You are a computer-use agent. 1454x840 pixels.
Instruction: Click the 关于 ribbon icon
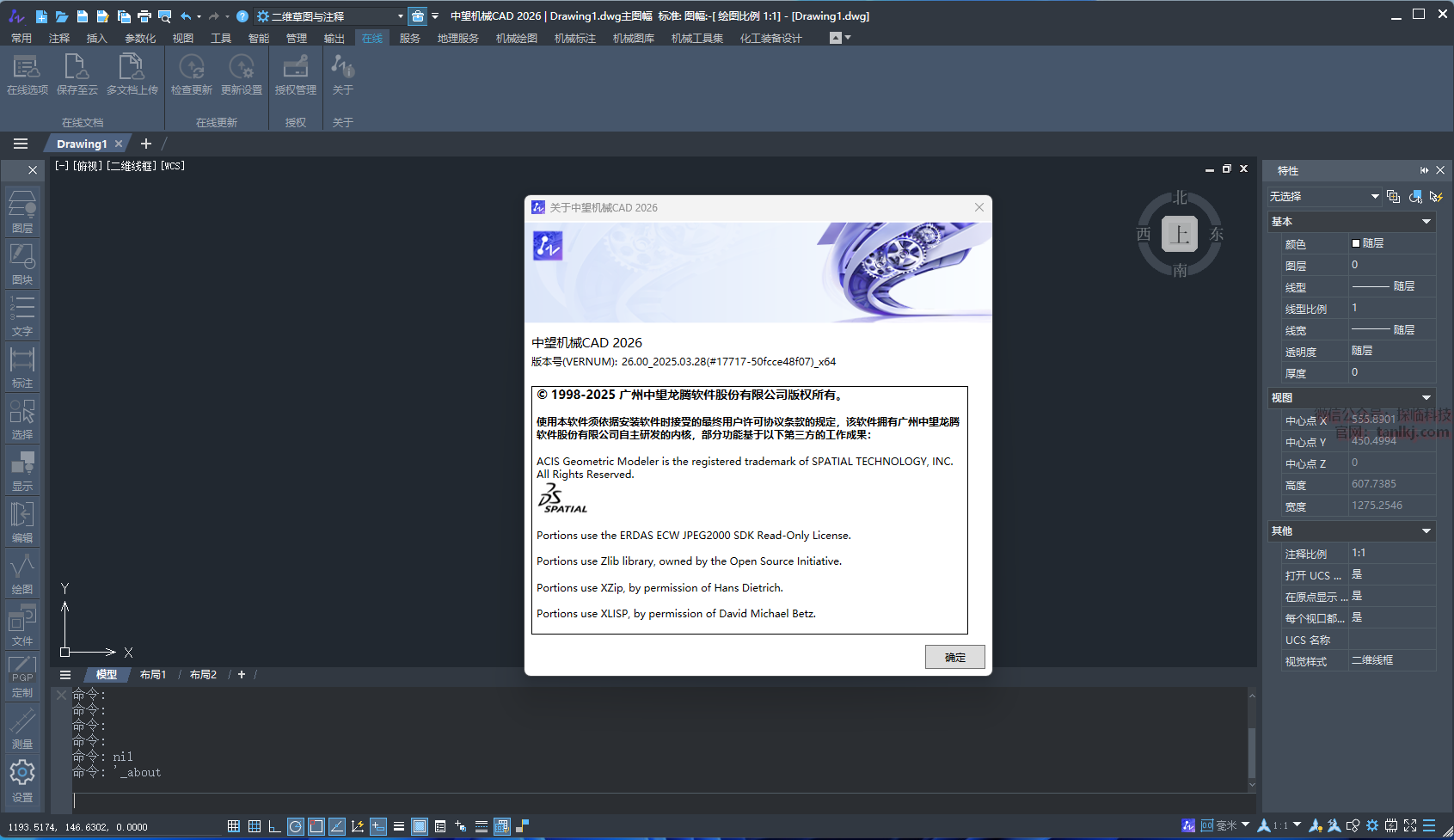click(x=343, y=74)
